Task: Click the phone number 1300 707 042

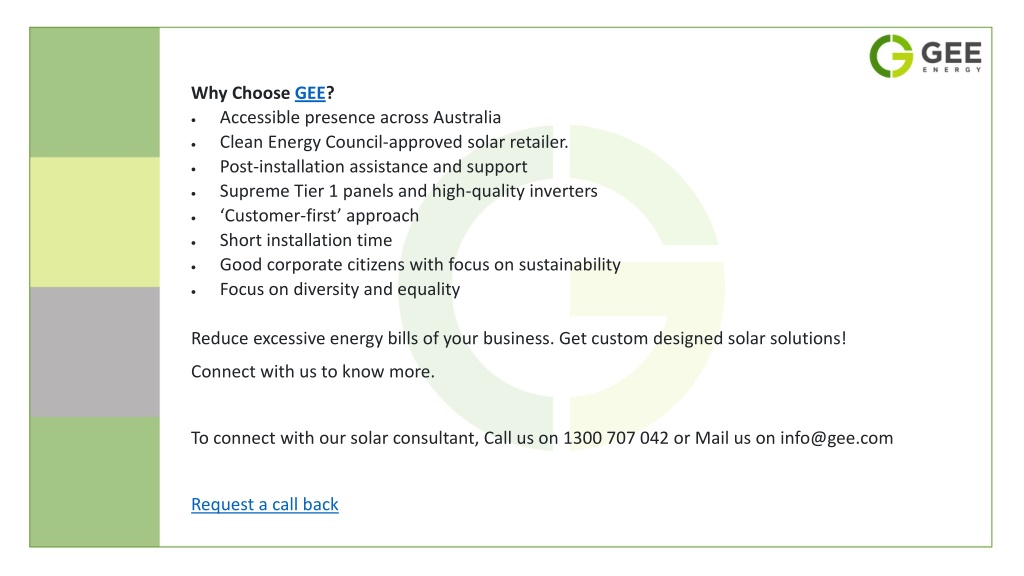Action: (616, 438)
